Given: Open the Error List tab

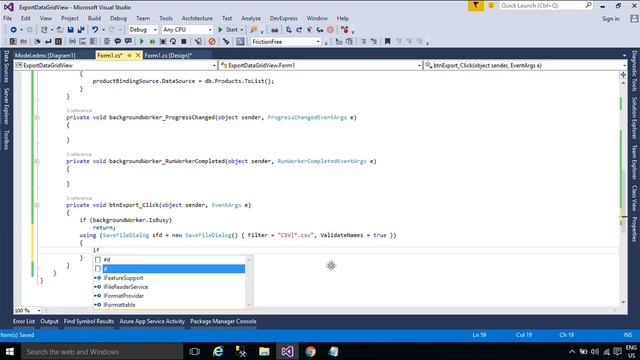Looking at the screenshot, I should click(x=24, y=322).
